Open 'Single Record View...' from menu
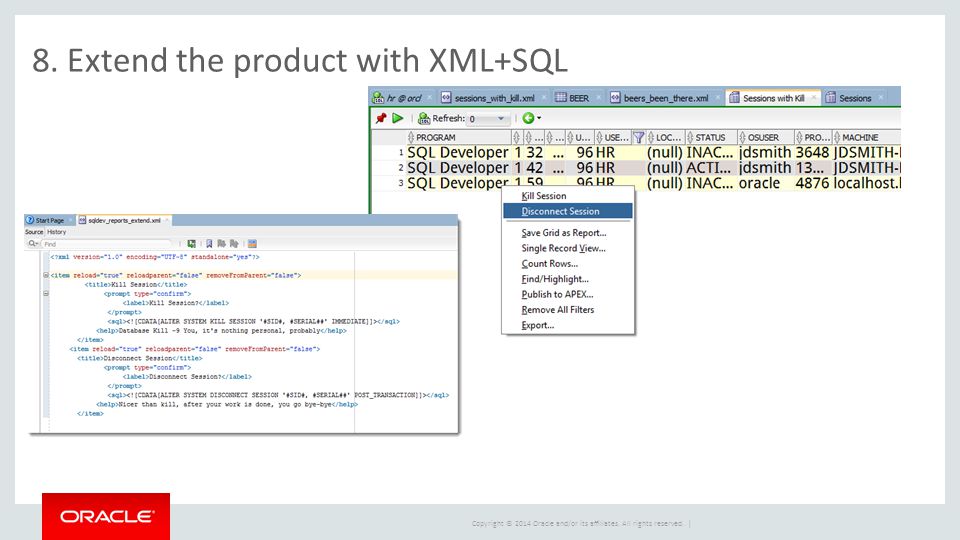The height and width of the screenshot is (540, 960). coord(568,248)
